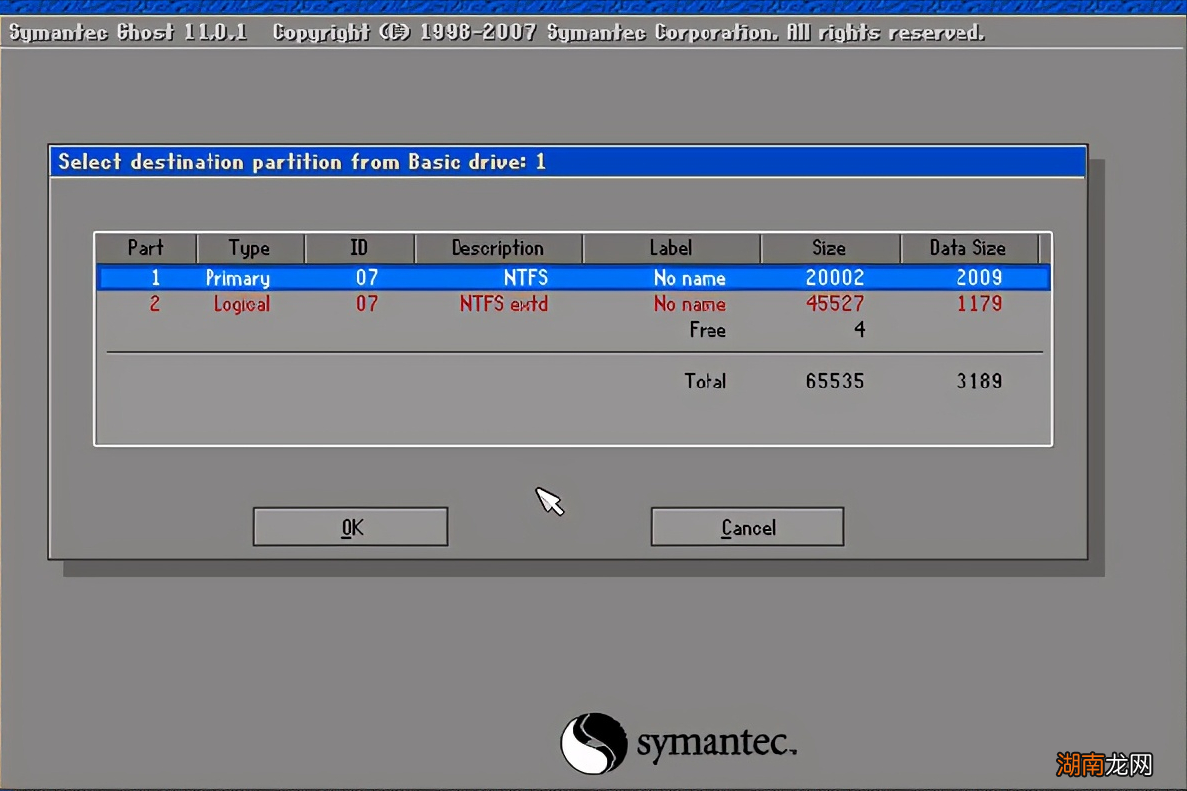Click the ID column header
The image size is (1187, 791).
(x=359, y=248)
